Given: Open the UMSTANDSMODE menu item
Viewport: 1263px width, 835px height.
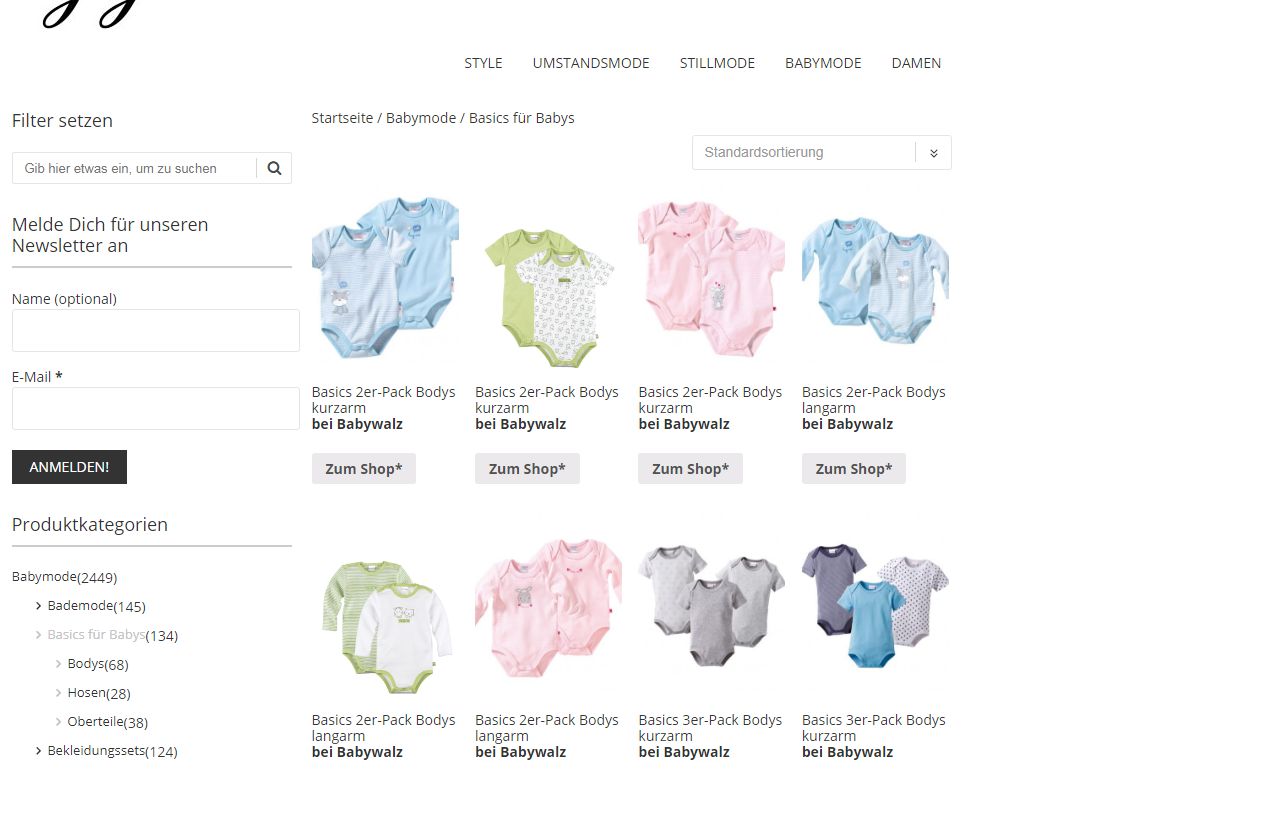Looking at the screenshot, I should point(591,63).
